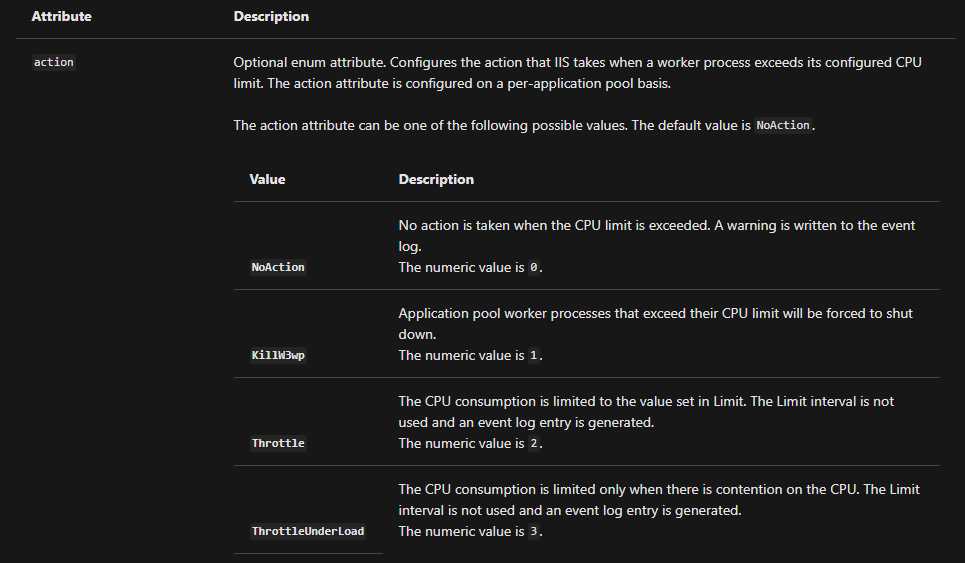Click numeric value 2 code text
This screenshot has height=563, width=965.
coord(534,443)
